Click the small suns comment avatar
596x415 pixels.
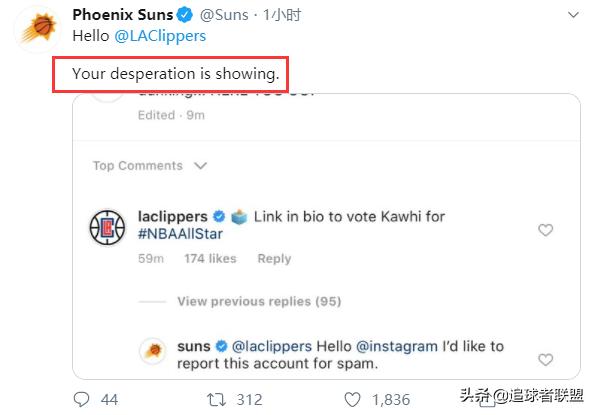(x=153, y=351)
